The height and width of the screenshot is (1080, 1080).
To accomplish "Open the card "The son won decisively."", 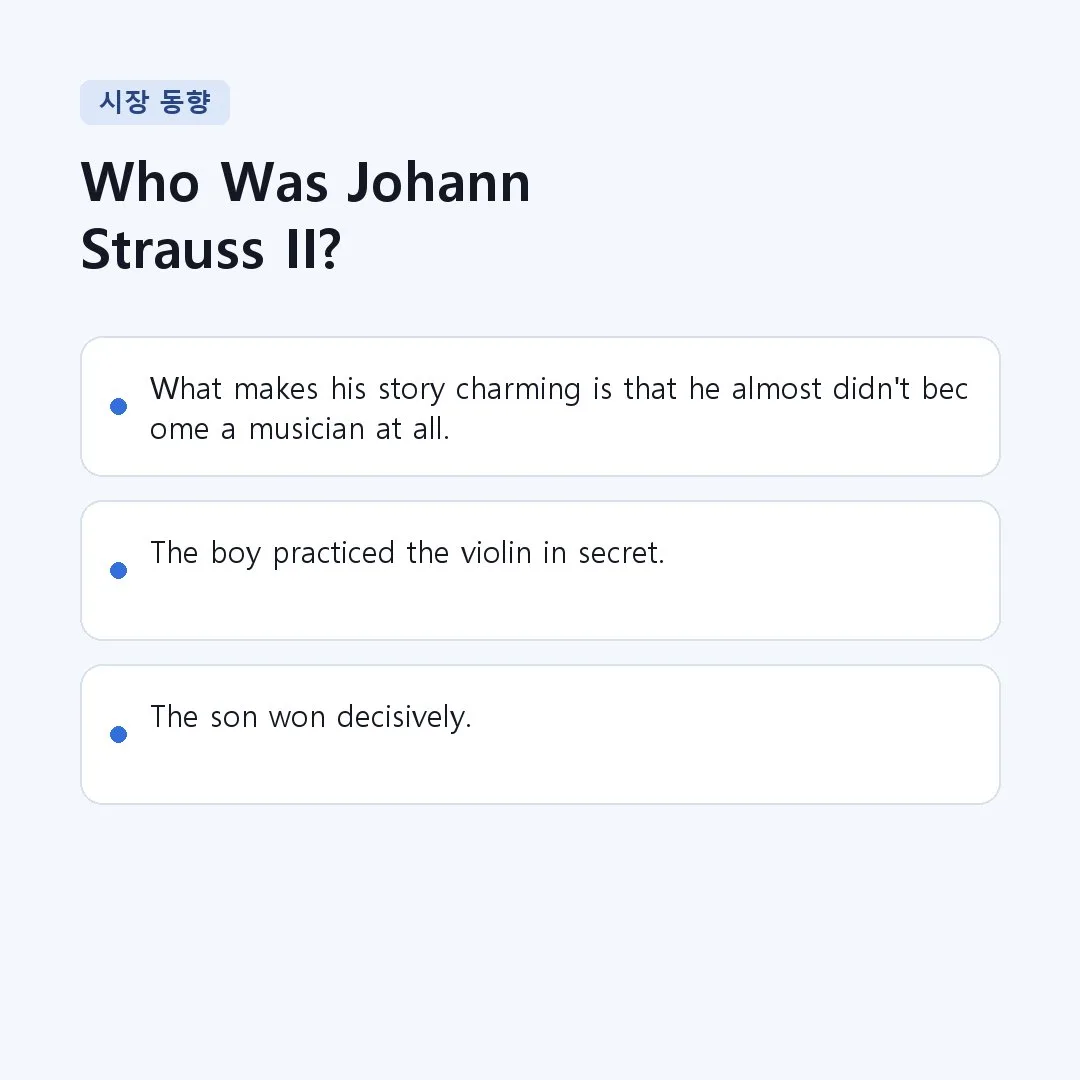I will [x=540, y=734].
